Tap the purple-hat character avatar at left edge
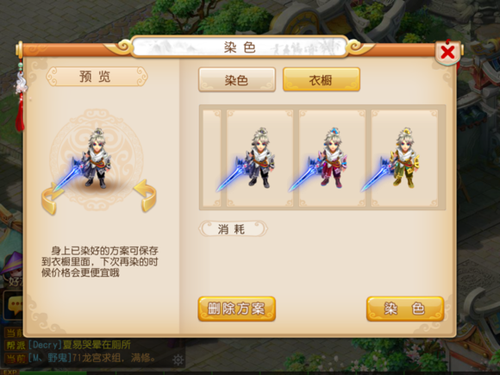 [11, 267]
